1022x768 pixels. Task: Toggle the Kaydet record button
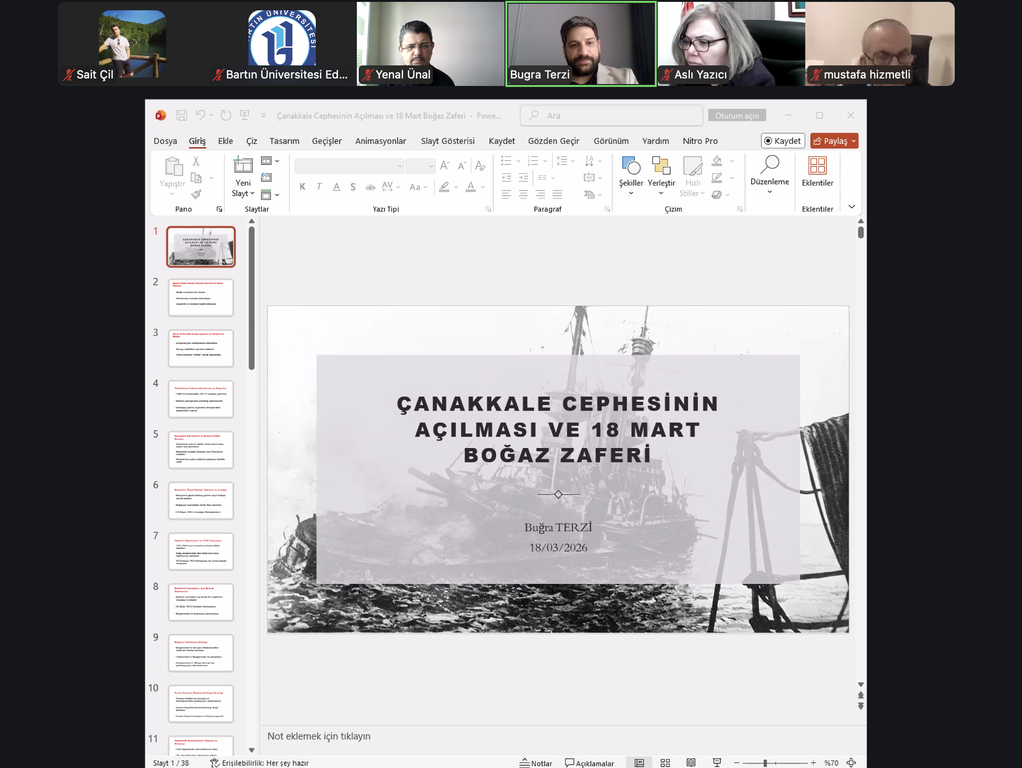coord(782,141)
